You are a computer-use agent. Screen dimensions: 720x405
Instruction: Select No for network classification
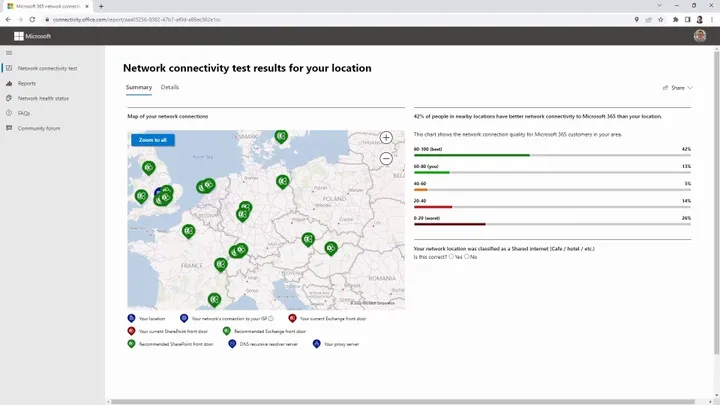pos(467,257)
